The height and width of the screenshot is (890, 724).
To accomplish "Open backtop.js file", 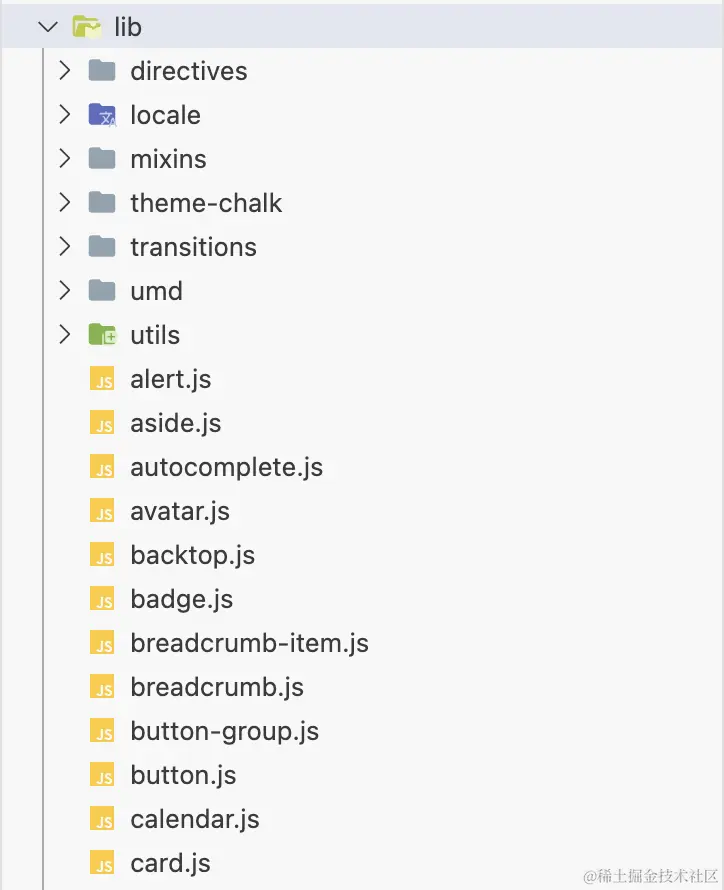I will click(192, 556).
